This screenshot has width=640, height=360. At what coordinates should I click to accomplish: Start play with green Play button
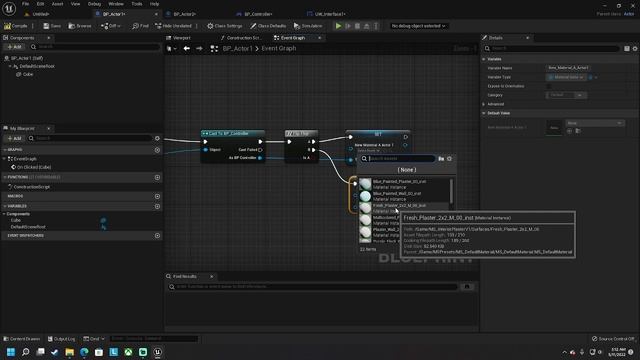pyautogui.click(x=338, y=26)
